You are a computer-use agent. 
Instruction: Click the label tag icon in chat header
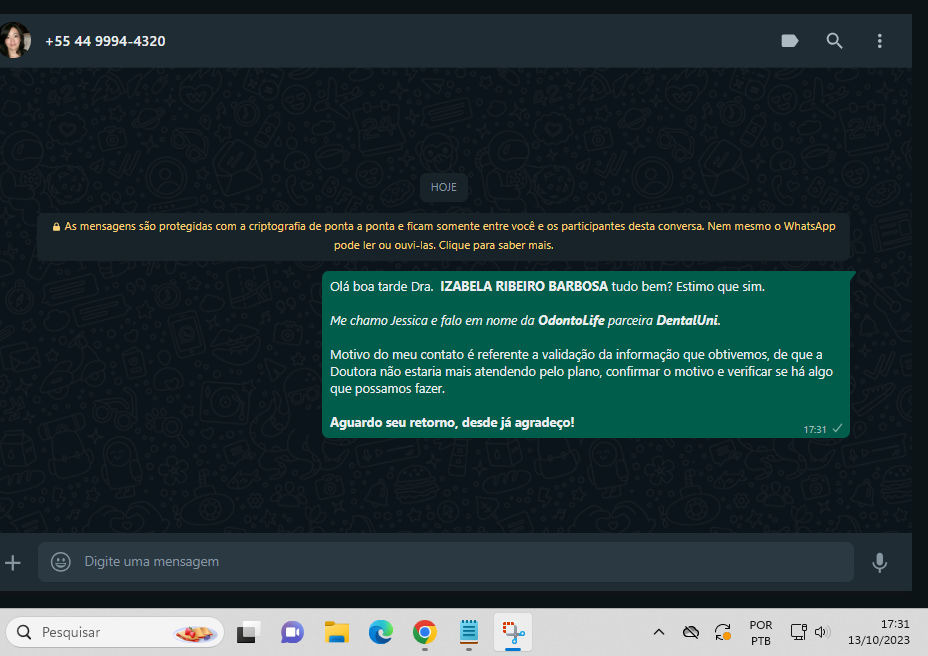[x=790, y=41]
